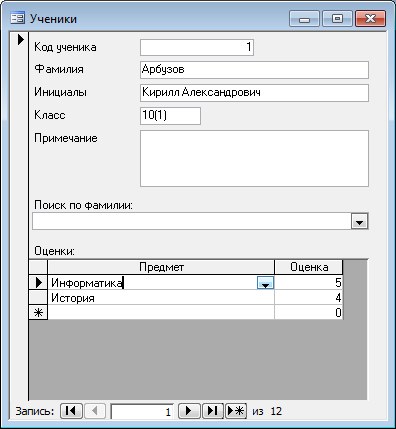Click the Инициалы field with Кирилл Александрович

click(254, 93)
